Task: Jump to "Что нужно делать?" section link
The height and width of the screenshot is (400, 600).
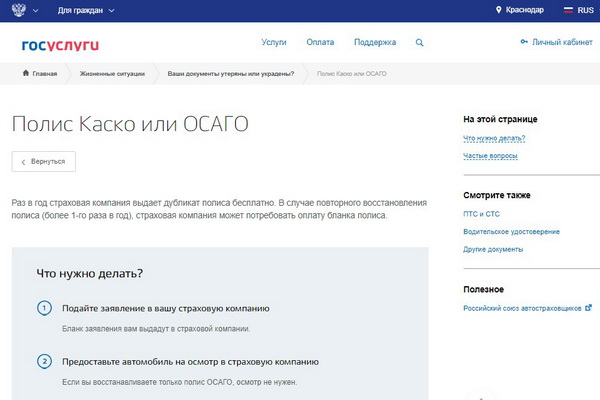Action: (x=494, y=138)
